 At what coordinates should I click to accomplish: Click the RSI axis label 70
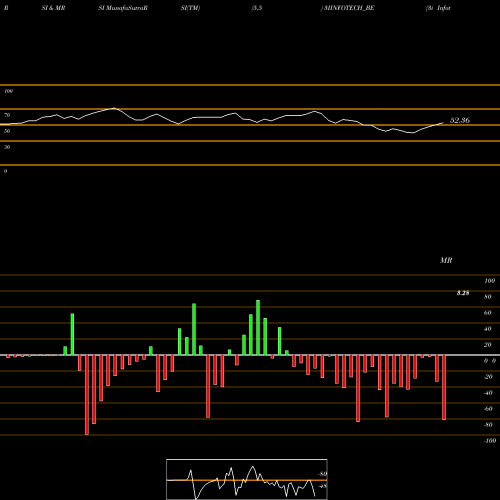(x=7, y=115)
